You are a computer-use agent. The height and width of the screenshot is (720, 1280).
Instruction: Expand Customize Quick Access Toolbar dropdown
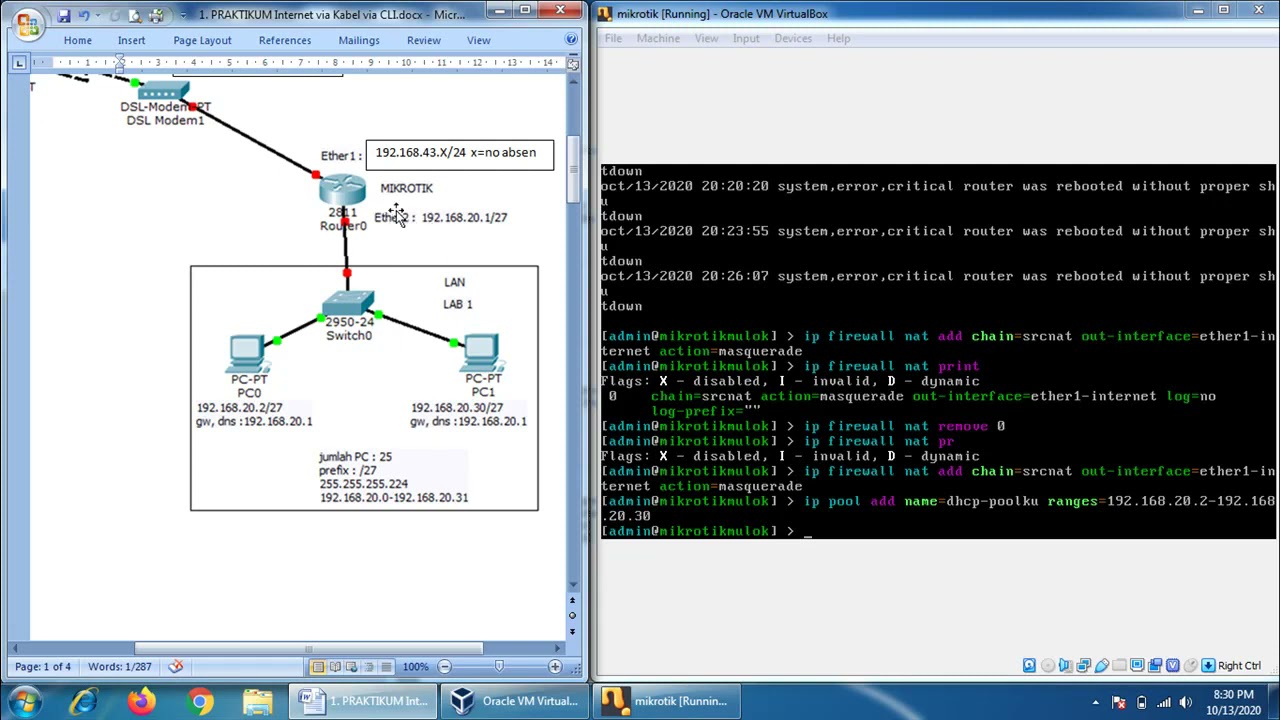[x=183, y=16]
